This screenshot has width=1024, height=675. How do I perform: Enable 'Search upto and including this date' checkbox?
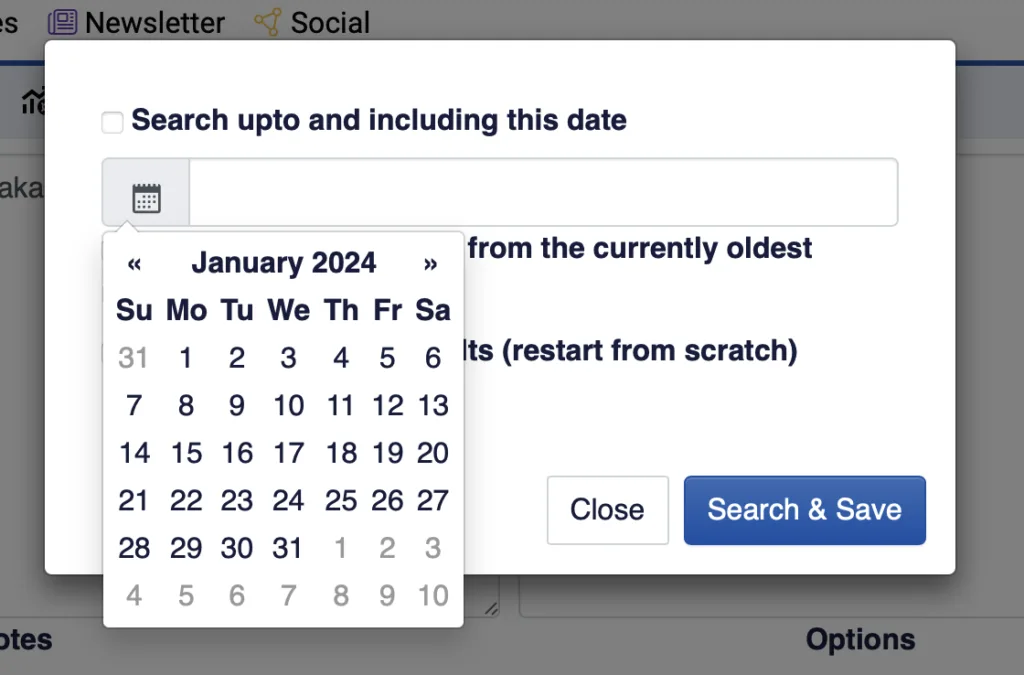click(113, 122)
